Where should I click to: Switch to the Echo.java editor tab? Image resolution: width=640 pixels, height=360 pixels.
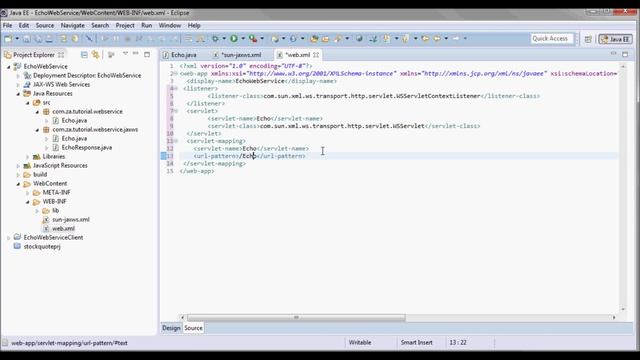tap(180, 55)
